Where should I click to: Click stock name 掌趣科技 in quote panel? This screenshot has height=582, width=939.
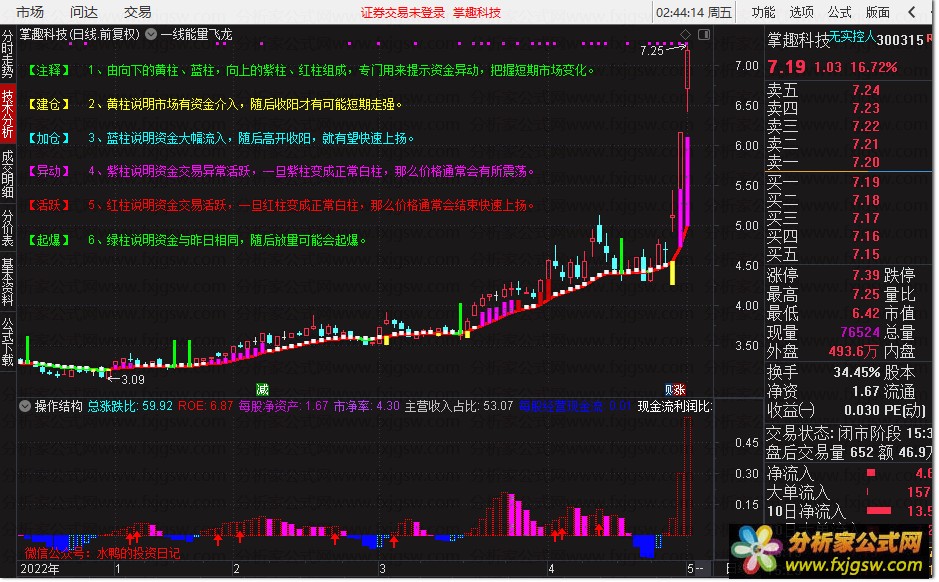(x=798, y=40)
